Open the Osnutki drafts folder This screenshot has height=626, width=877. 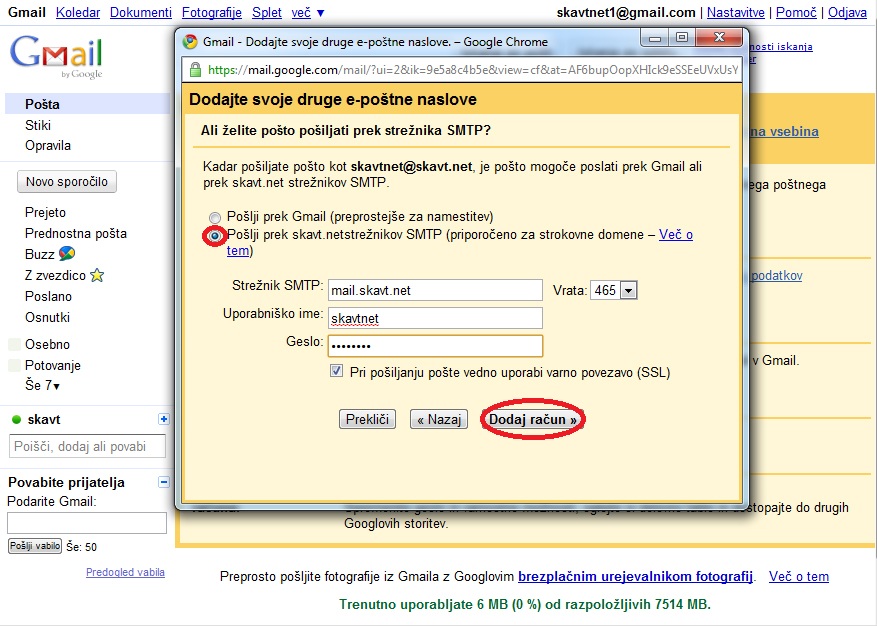[48, 317]
